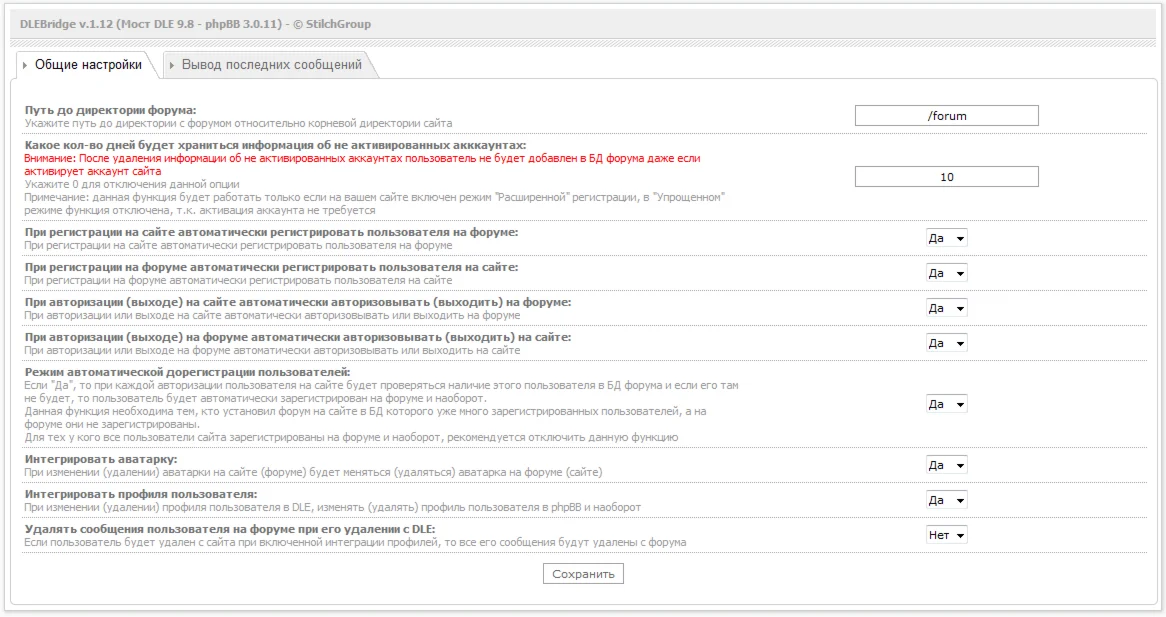Open the Режим автоматической дорегистрации dropdown
Screen dimensions: 1166x617
[x=945, y=404]
